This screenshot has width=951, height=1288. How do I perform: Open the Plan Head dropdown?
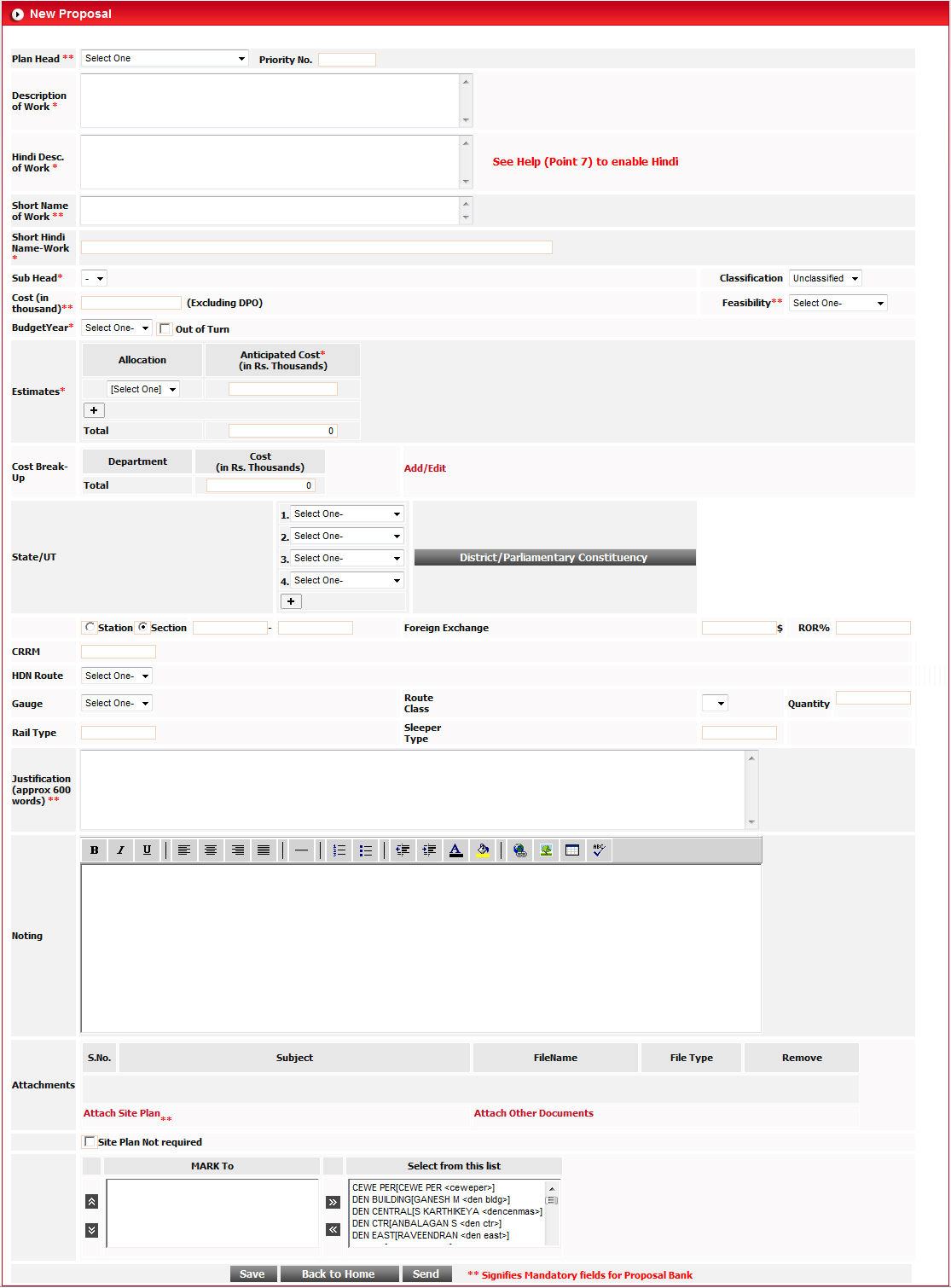click(165, 59)
